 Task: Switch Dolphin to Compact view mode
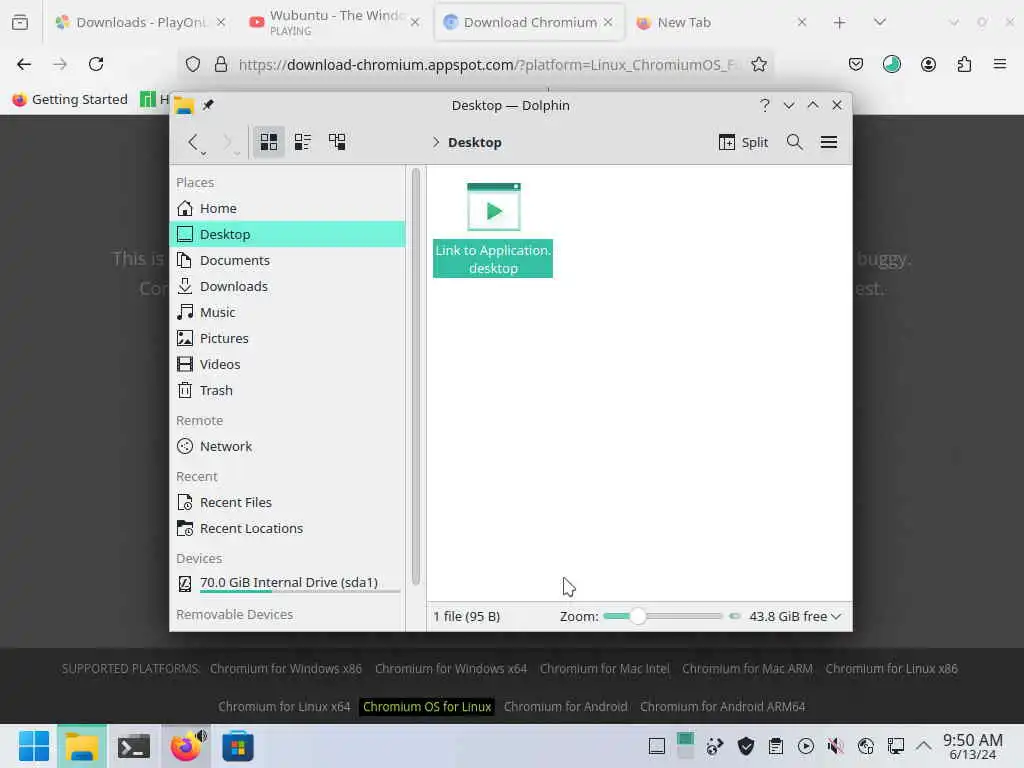(x=302, y=142)
